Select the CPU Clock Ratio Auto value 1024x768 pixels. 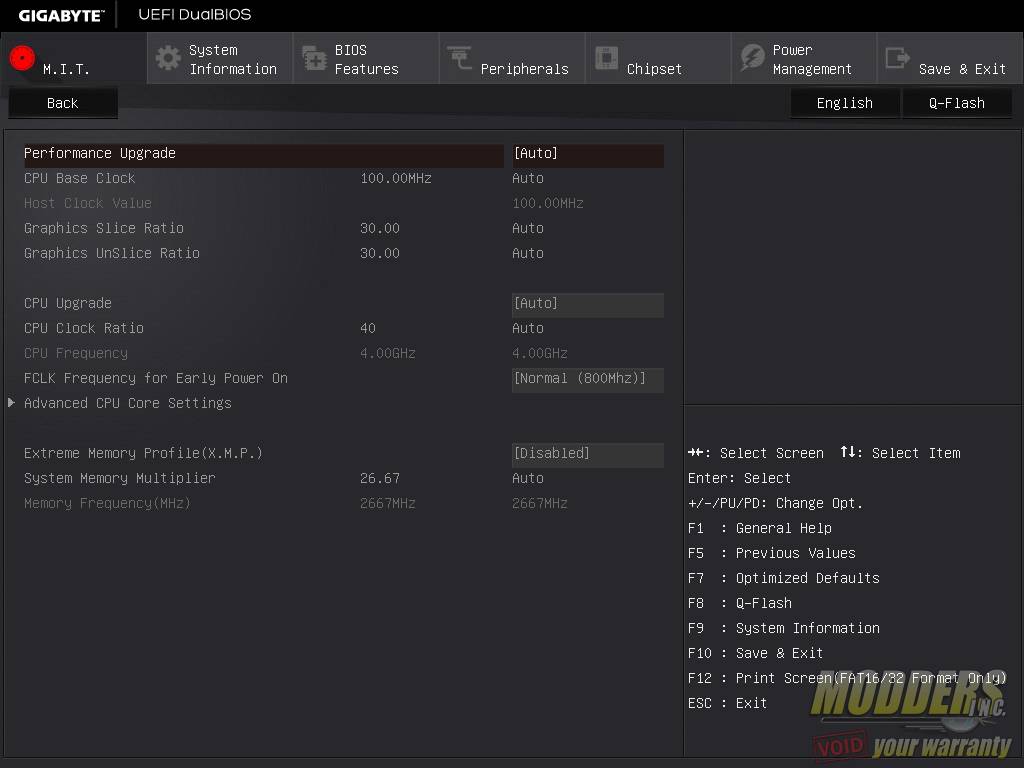(x=528, y=328)
